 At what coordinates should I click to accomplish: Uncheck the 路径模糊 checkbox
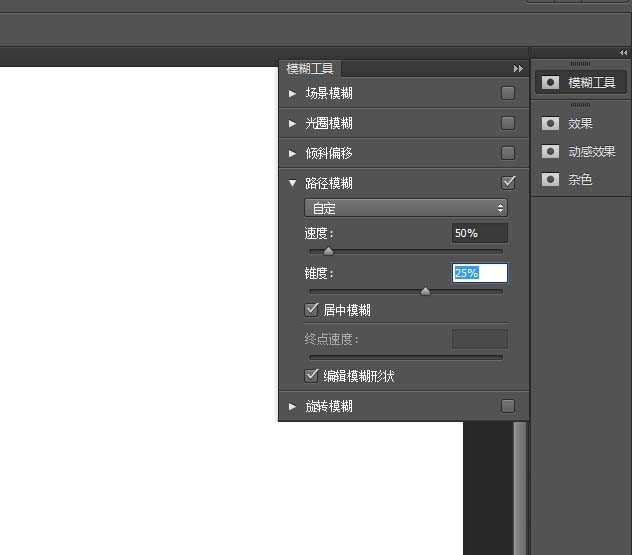click(x=508, y=182)
